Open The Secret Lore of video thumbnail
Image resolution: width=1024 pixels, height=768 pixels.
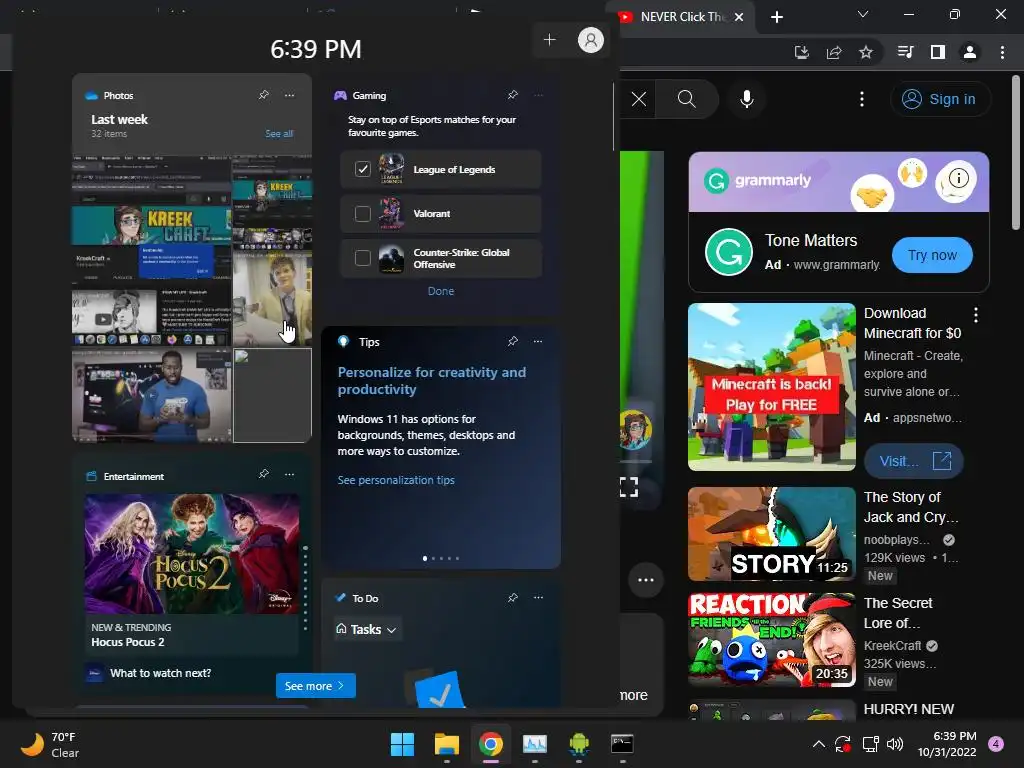[771, 640]
